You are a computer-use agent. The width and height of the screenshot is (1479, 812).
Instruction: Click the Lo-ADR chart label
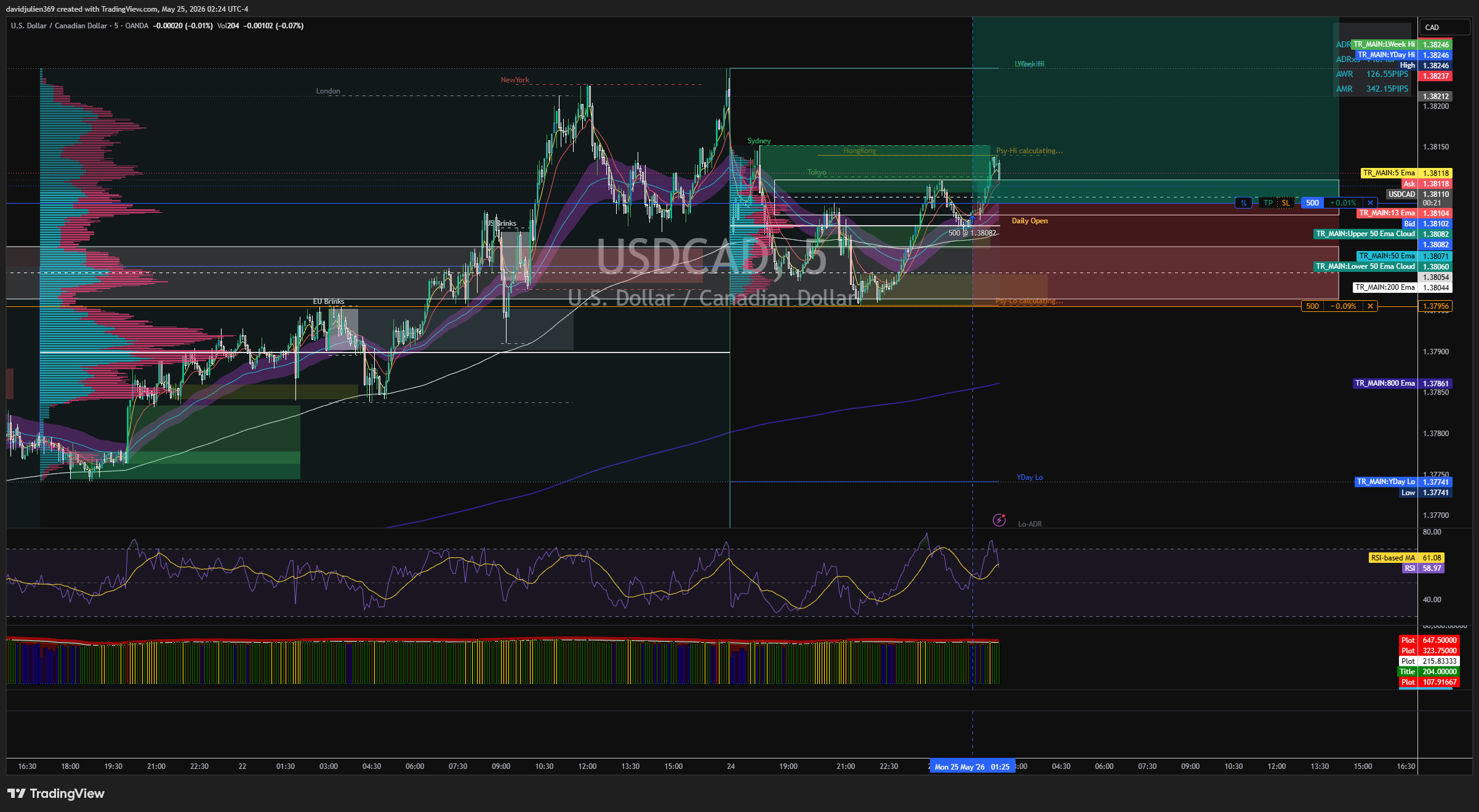[1030, 525]
